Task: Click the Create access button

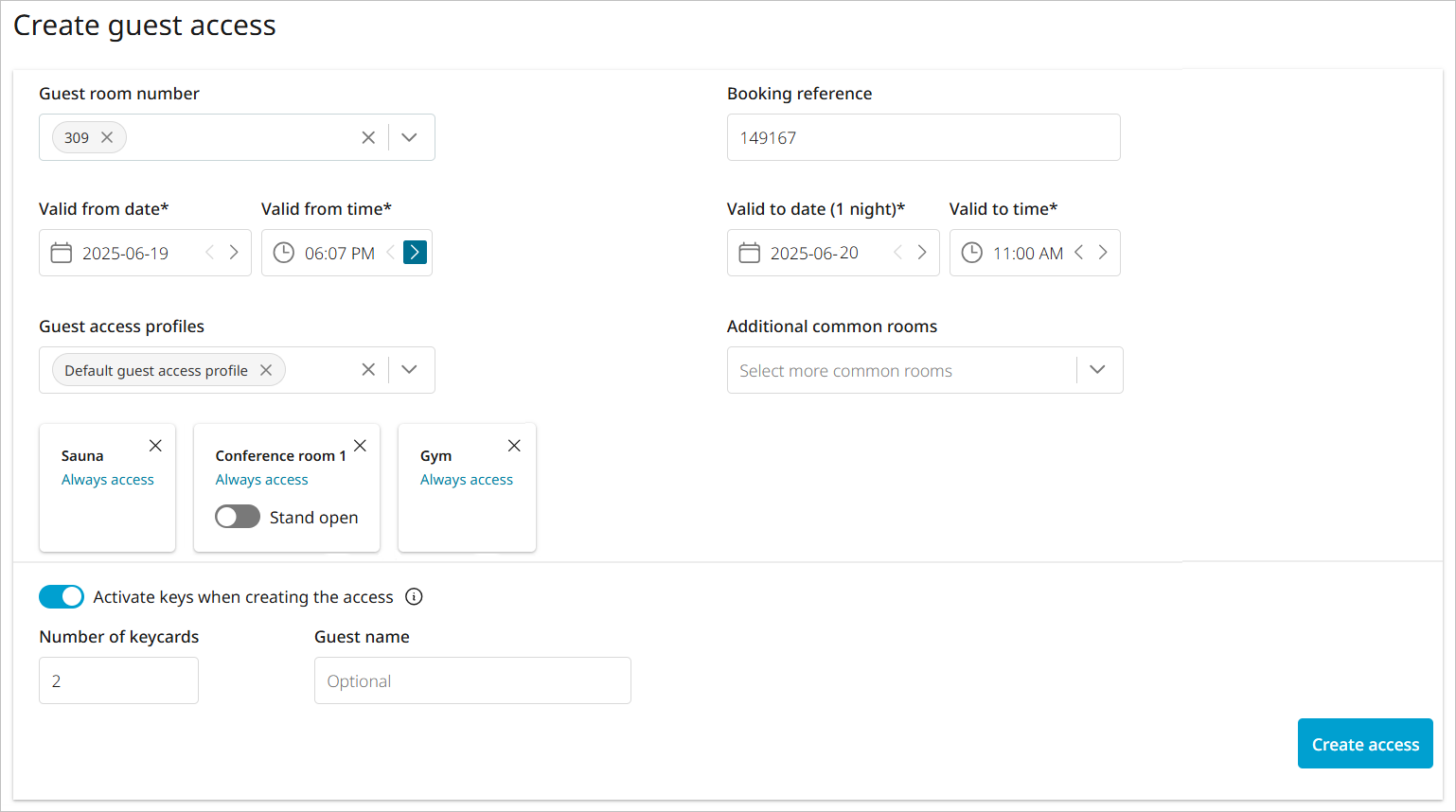Action: click(x=1364, y=744)
